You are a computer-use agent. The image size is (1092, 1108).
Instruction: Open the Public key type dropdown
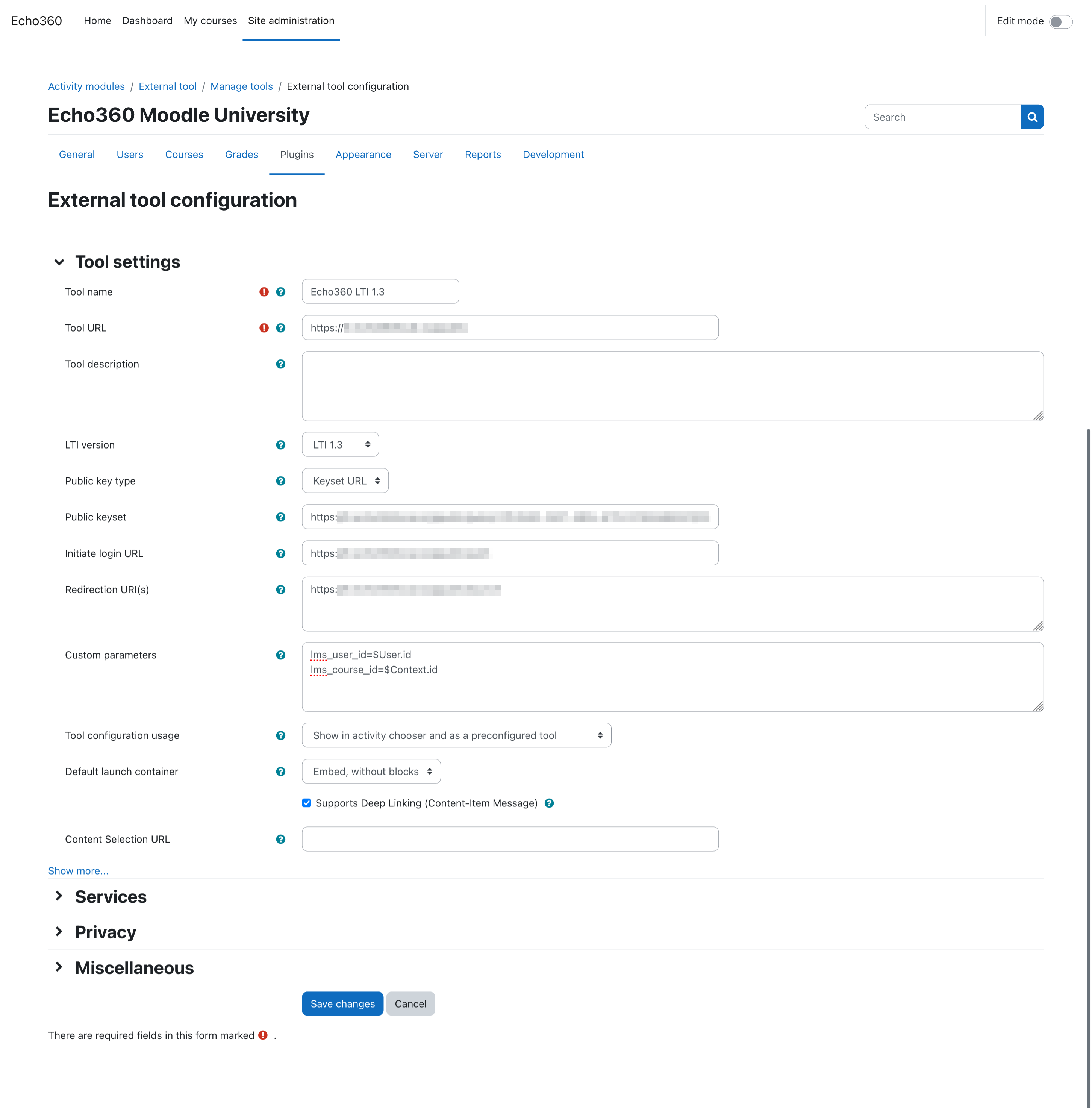(x=345, y=480)
